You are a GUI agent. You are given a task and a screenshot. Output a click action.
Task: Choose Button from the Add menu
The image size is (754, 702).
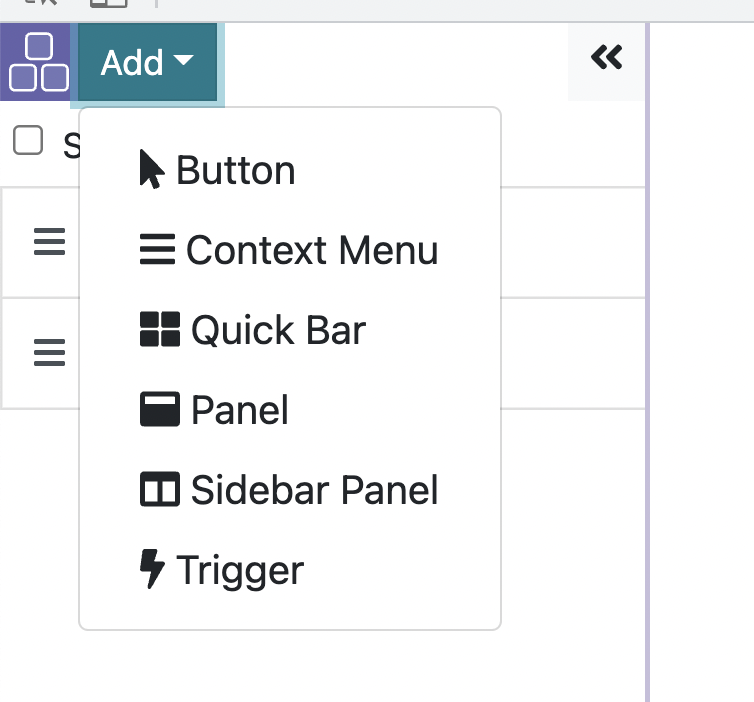click(x=236, y=171)
